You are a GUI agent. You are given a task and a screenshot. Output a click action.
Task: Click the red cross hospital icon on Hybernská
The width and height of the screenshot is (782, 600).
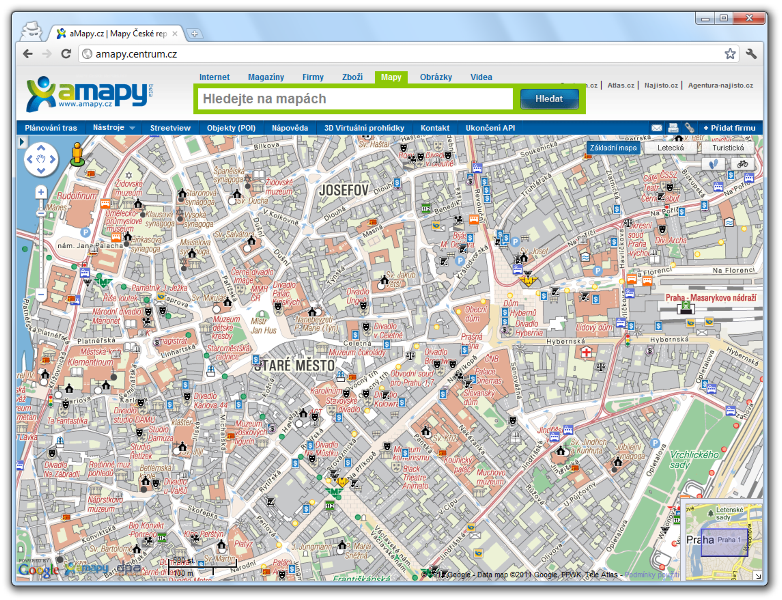[586, 353]
